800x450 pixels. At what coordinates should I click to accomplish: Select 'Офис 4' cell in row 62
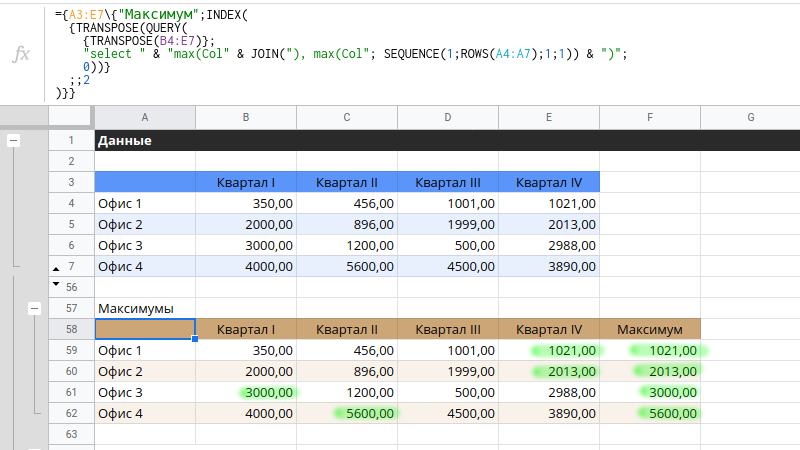point(145,414)
